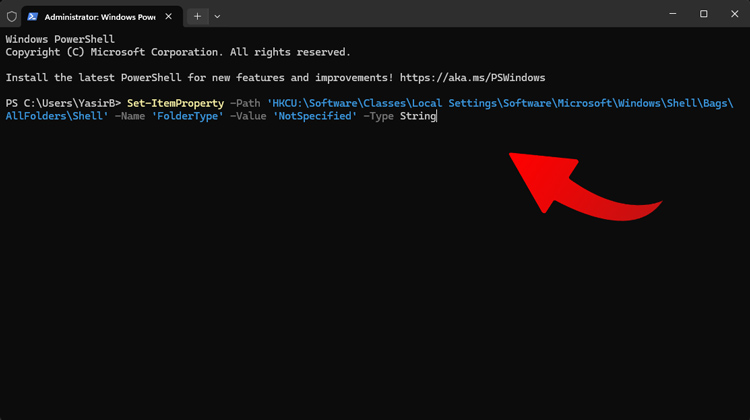Click the String type text
Screen dimensions: 750x420
point(418,116)
